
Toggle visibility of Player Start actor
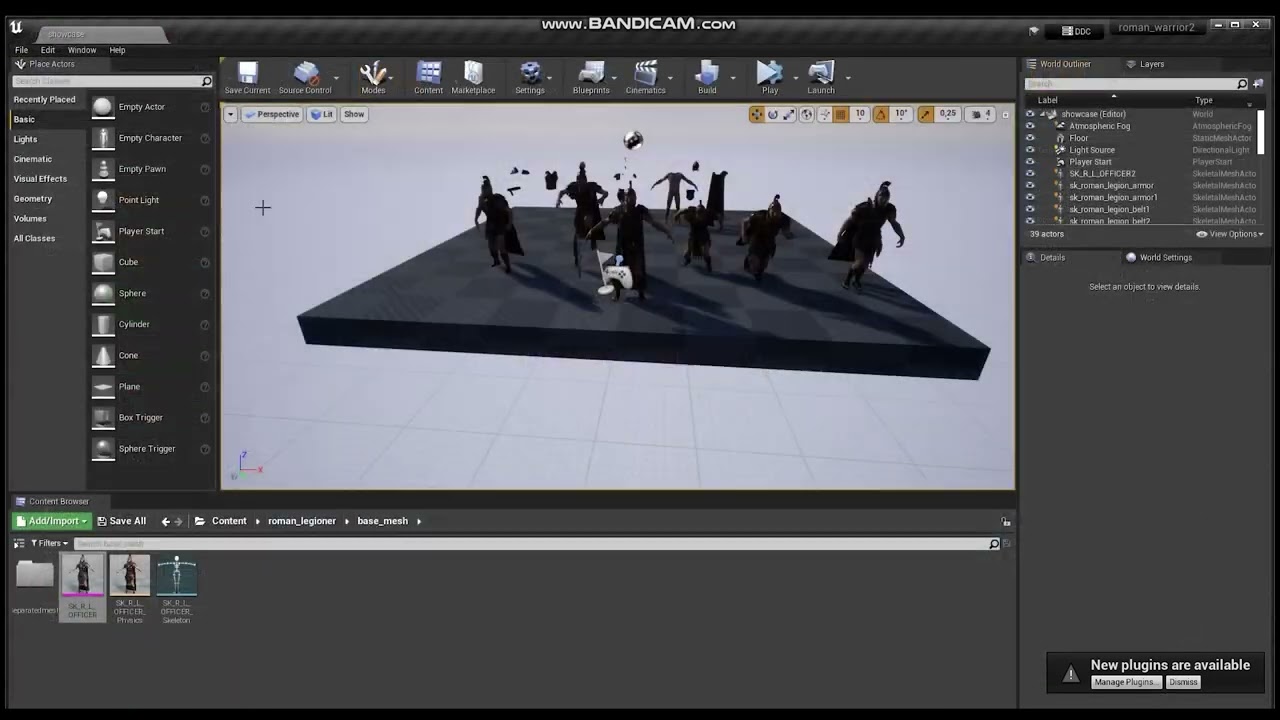click(1030, 162)
